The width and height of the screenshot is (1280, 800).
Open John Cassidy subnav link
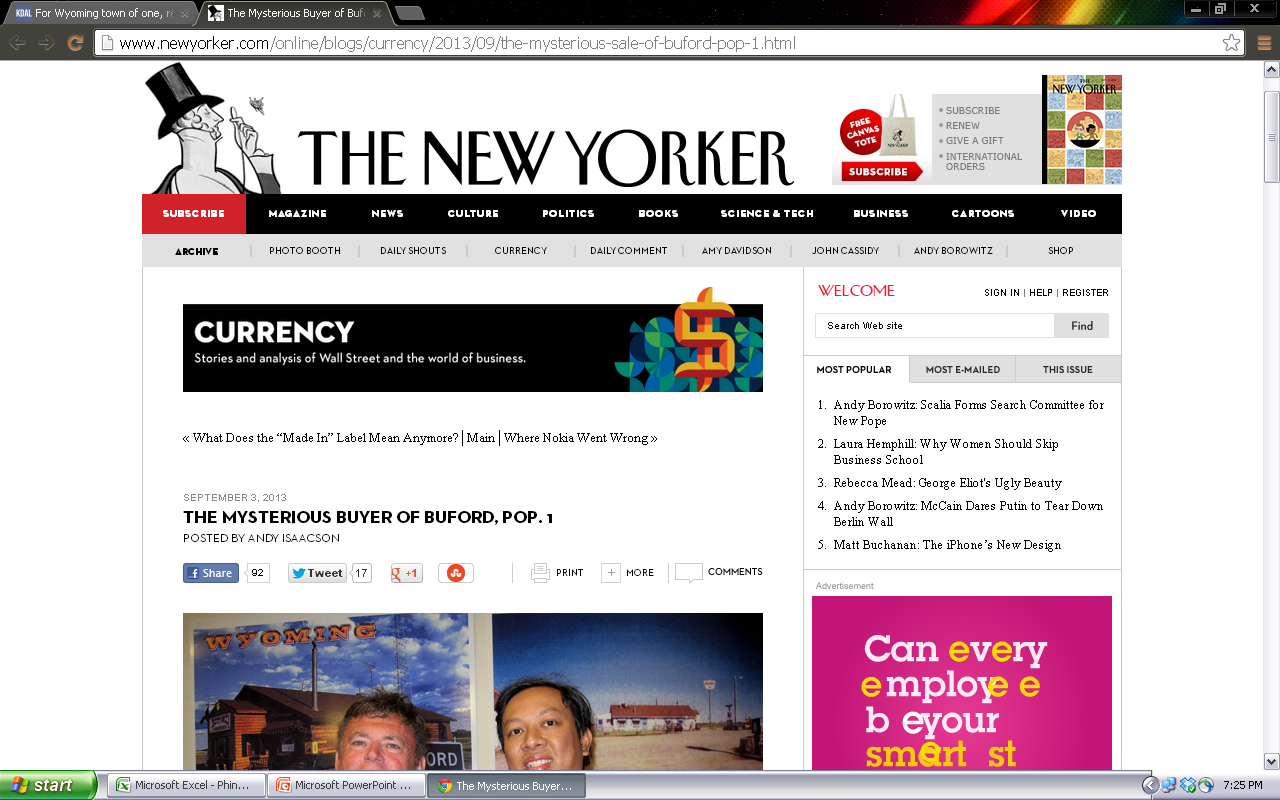coord(846,251)
